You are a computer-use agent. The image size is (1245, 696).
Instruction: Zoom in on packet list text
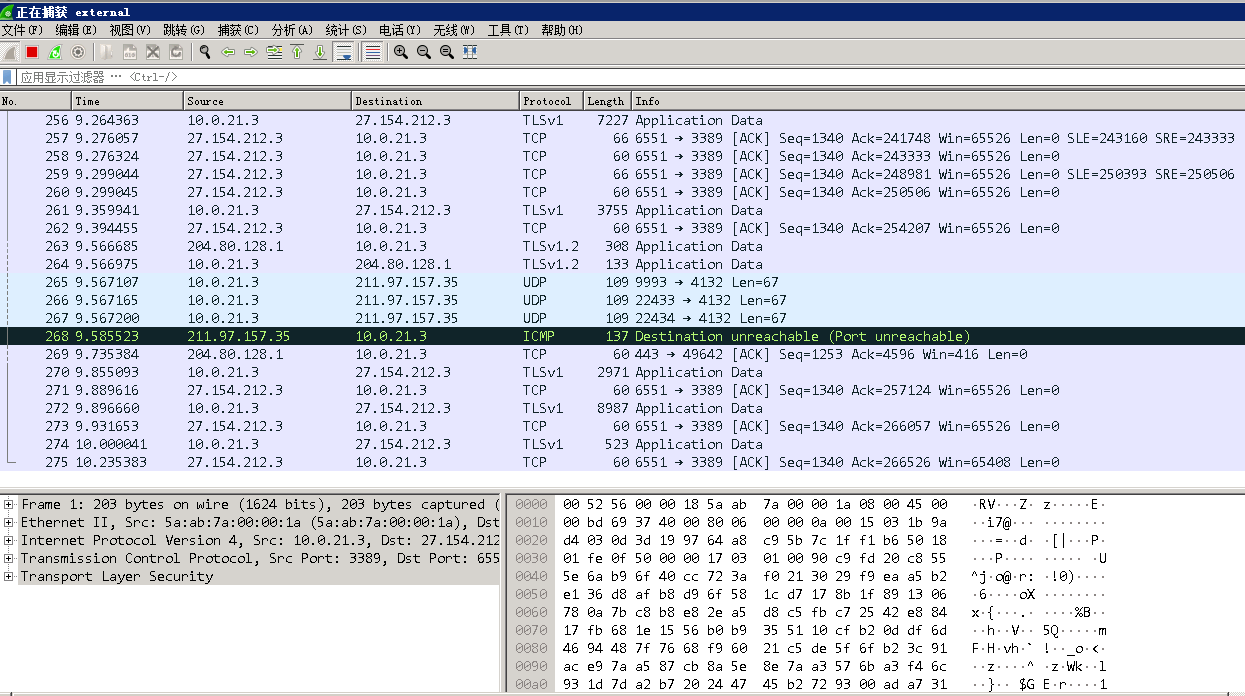coord(401,52)
